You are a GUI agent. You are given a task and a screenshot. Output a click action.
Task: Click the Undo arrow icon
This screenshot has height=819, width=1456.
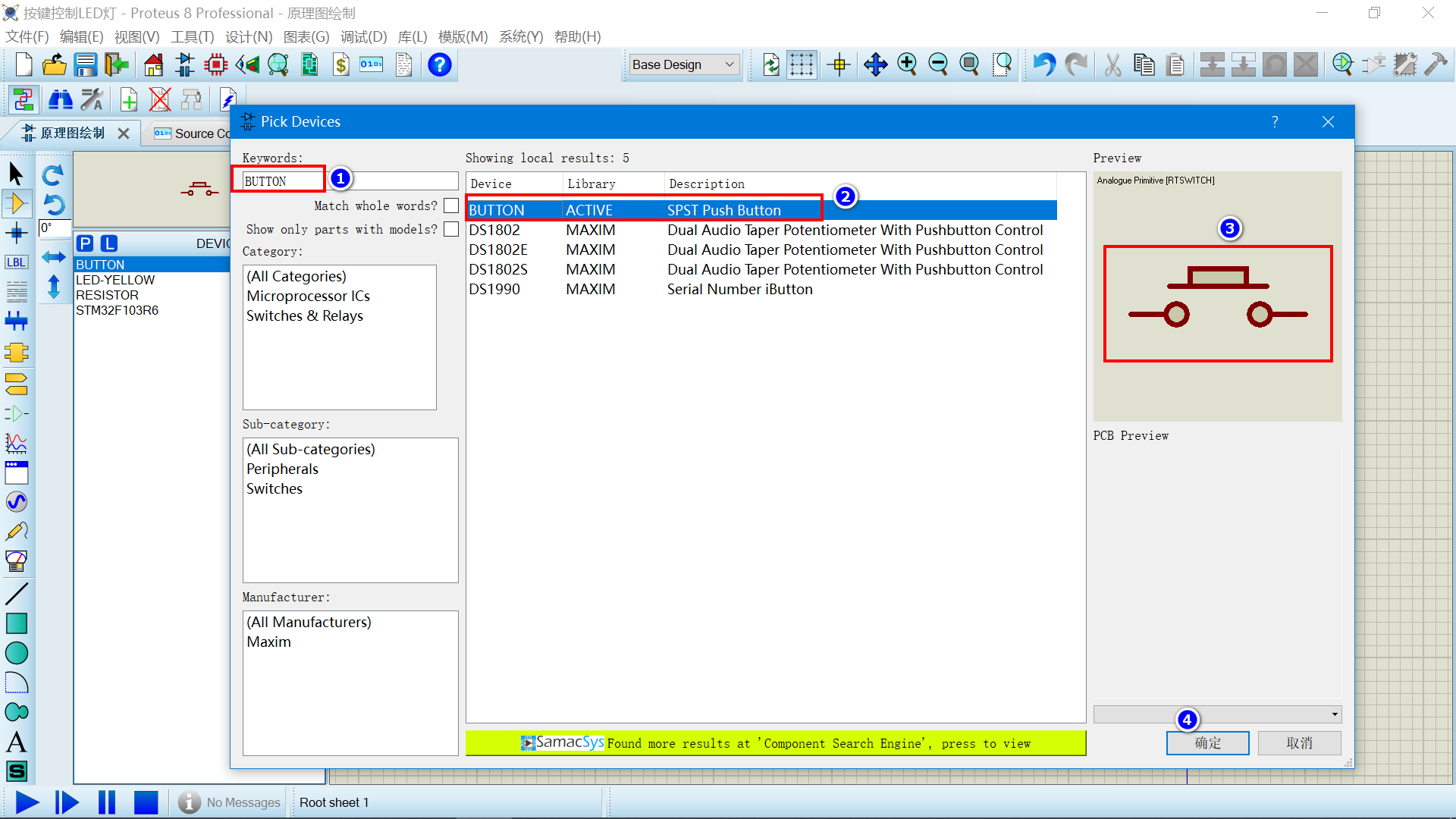coord(1043,64)
